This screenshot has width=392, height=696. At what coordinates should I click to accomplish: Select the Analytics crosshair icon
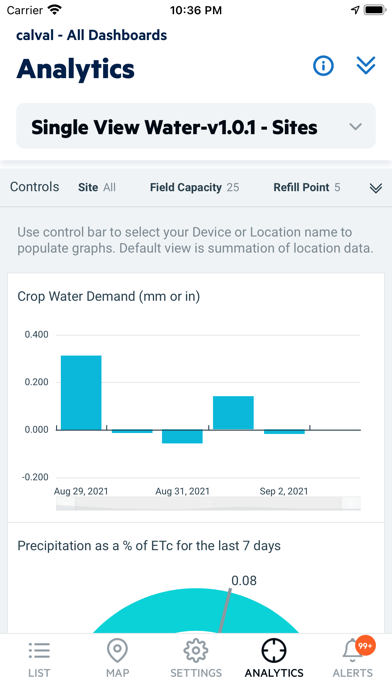[274, 650]
